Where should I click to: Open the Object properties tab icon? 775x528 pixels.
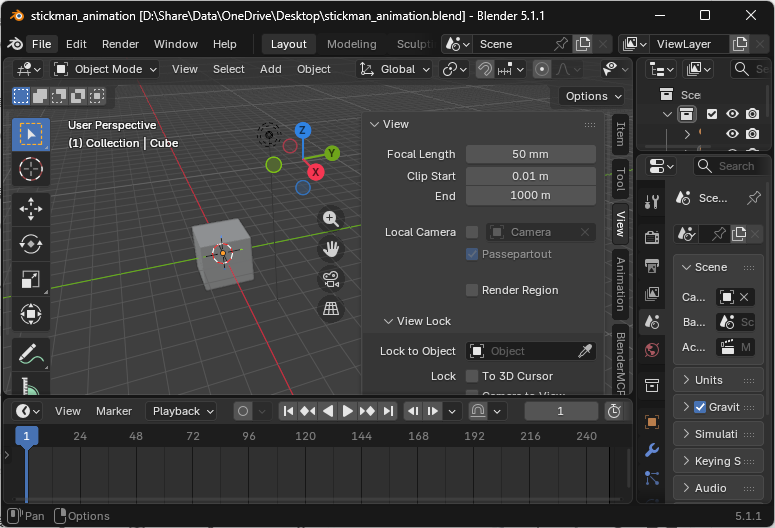[x=652, y=422]
